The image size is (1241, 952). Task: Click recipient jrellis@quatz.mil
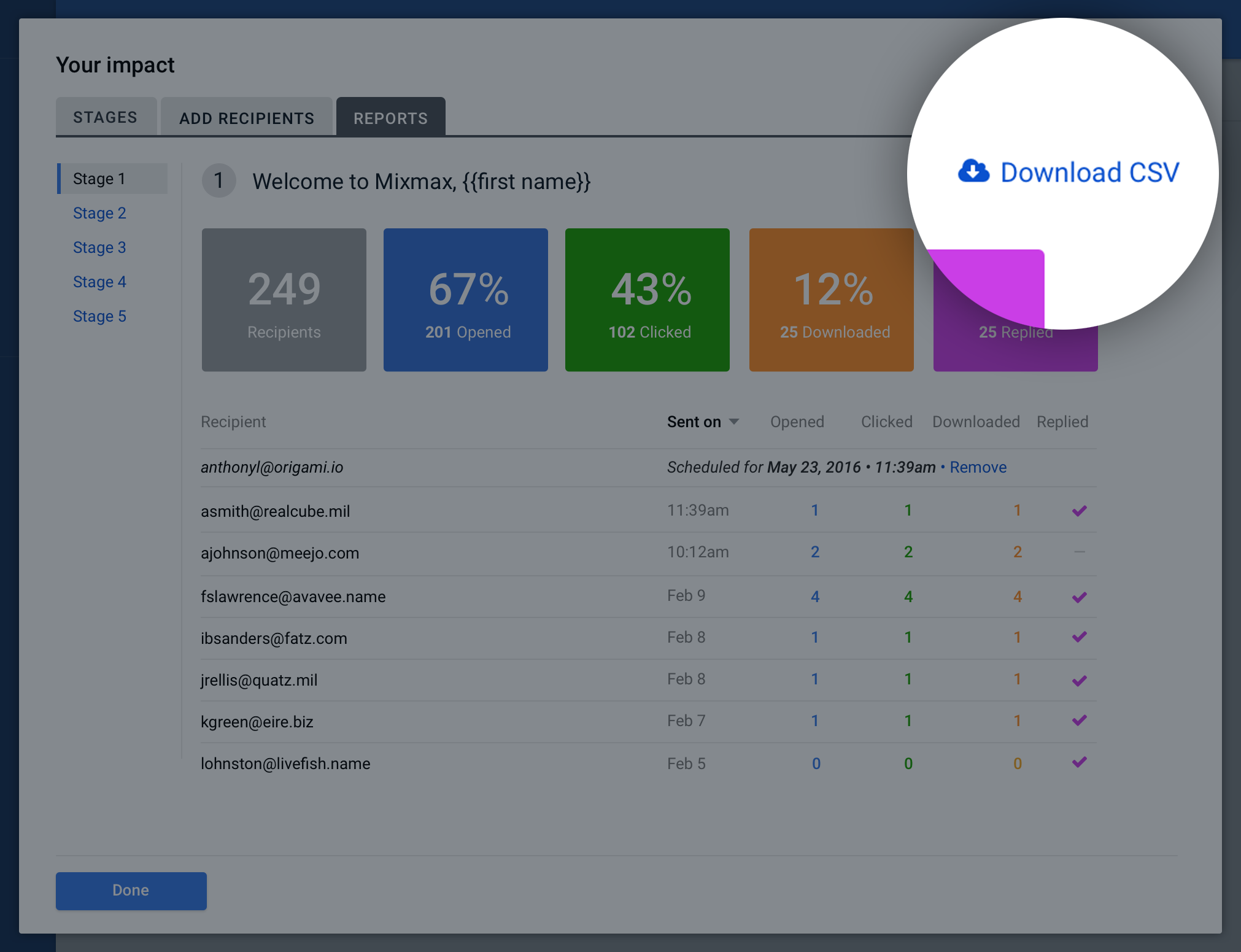coord(259,680)
